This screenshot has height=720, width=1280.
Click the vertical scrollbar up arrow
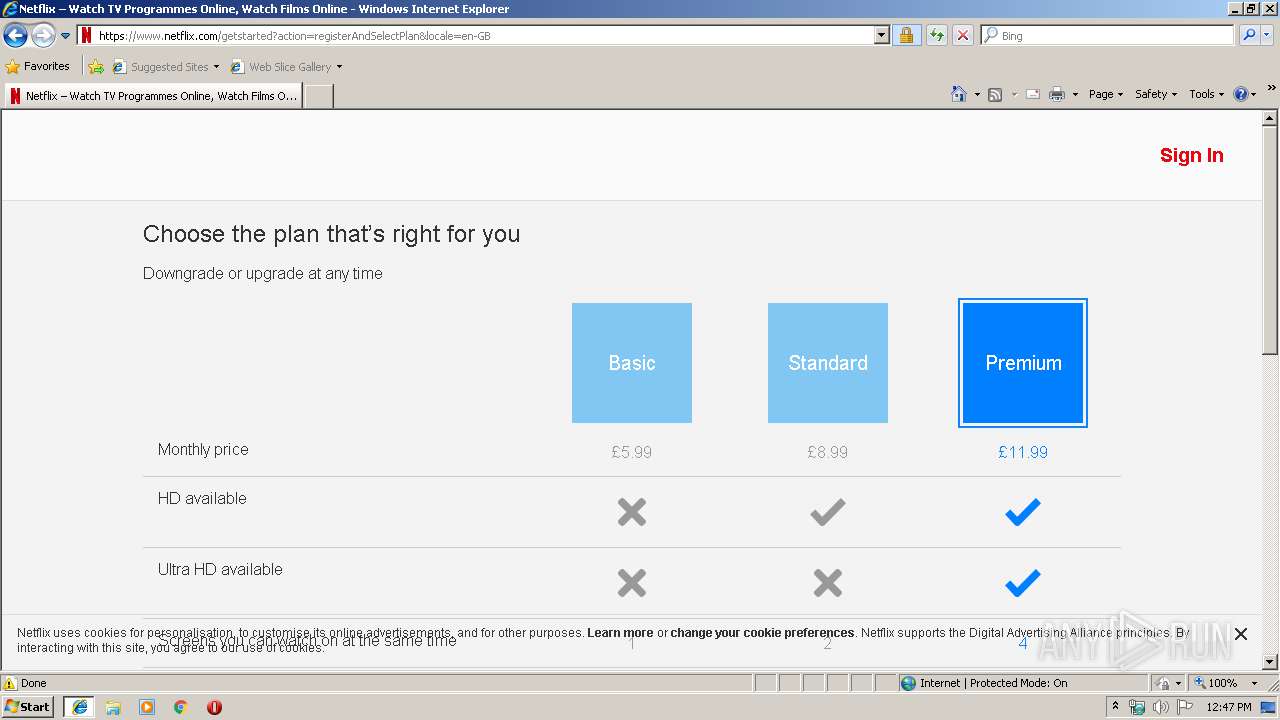pos(1270,118)
